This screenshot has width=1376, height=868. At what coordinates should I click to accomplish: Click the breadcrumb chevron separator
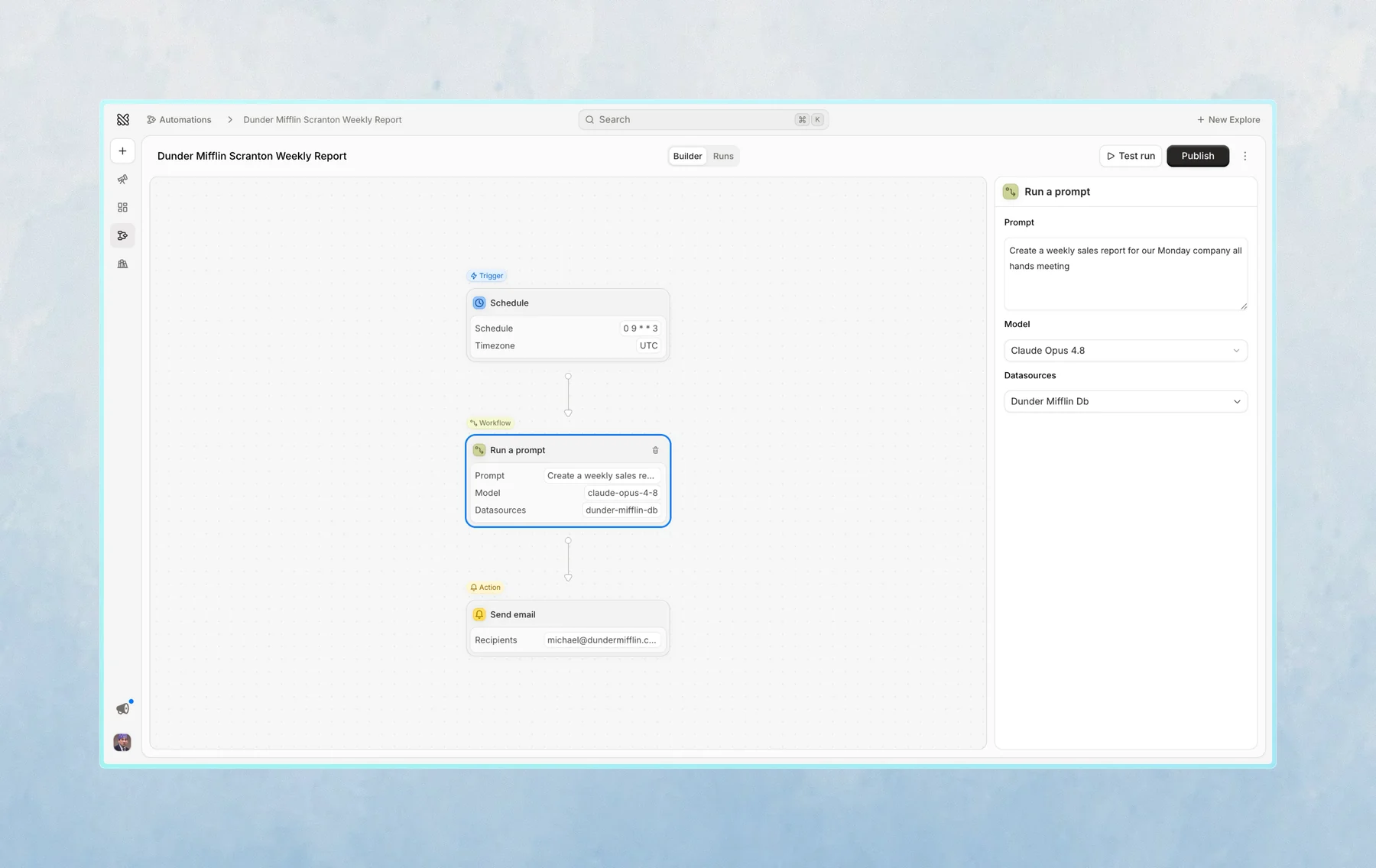[x=229, y=120]
